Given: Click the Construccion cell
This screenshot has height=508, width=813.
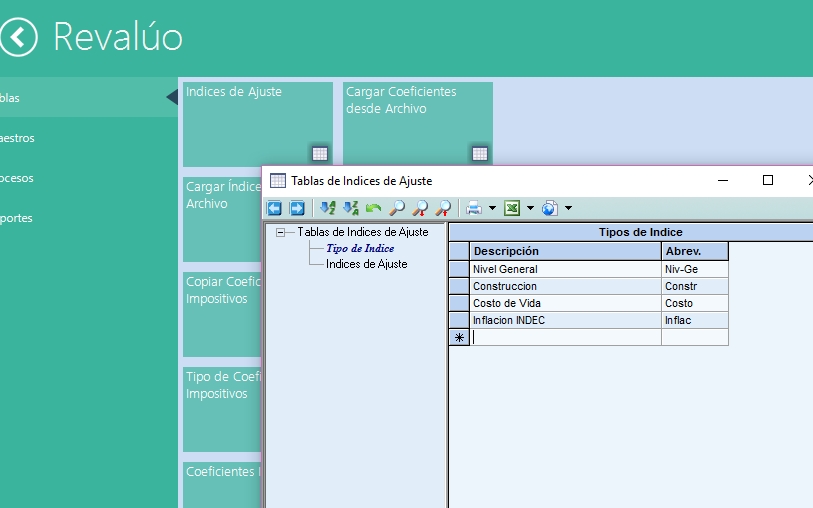Looking at the screenshot, I should [565, 286].
